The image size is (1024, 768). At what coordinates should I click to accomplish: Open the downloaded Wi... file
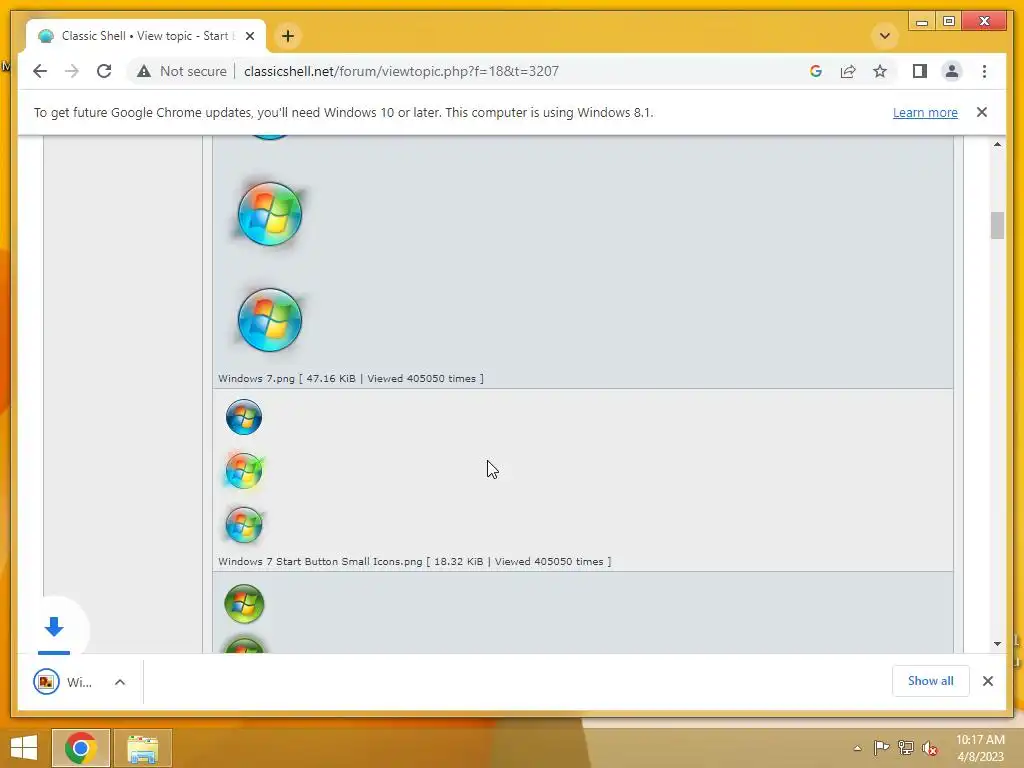(63, 682)
